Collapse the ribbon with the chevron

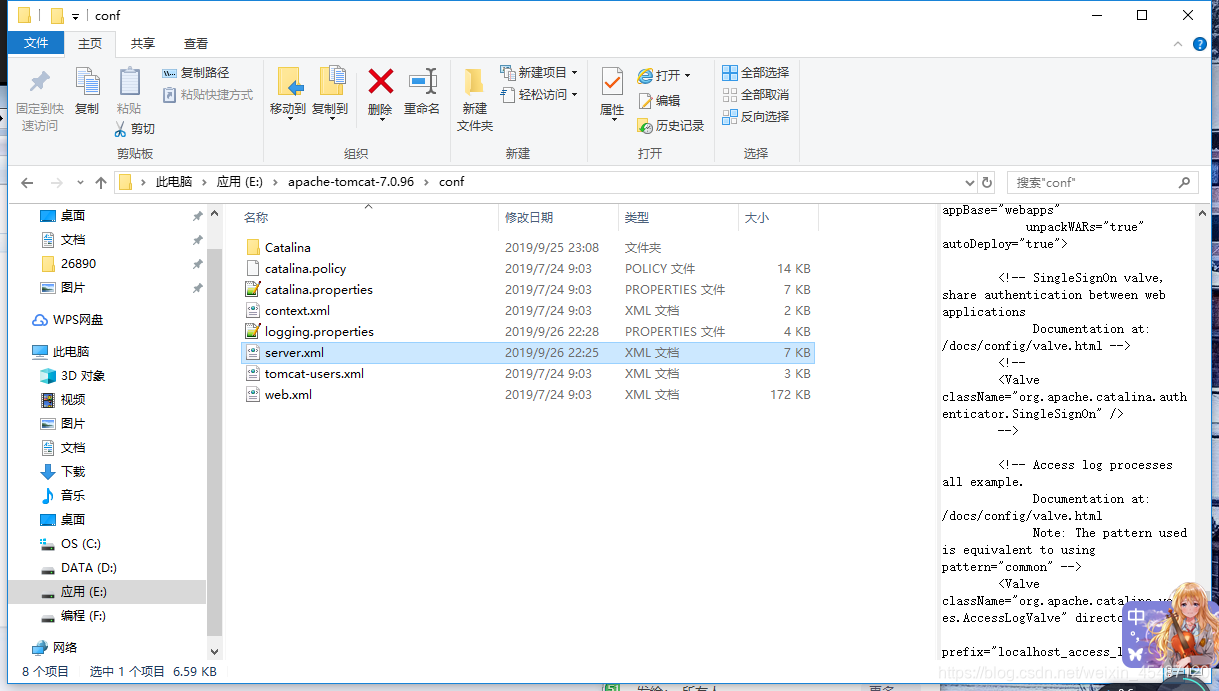tap(1177, 44)
